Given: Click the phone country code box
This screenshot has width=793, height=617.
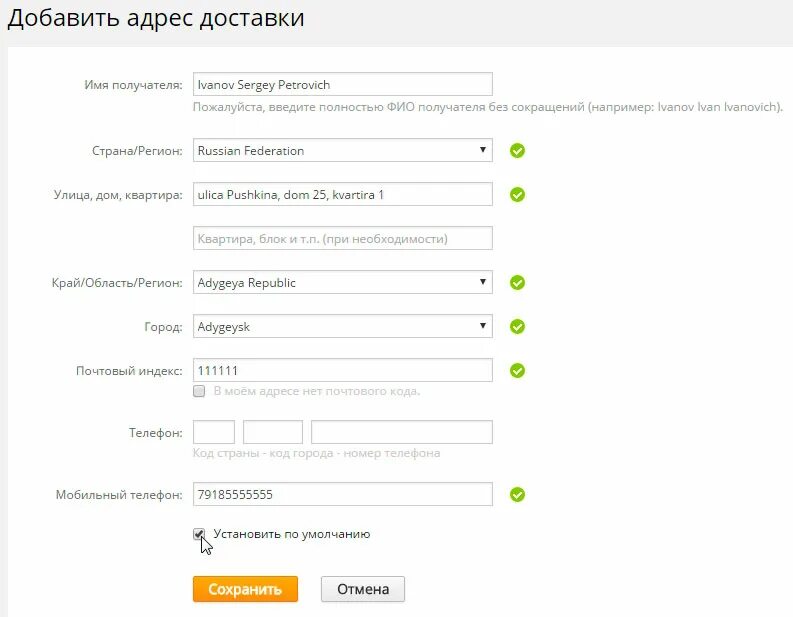Looking at the screenshot, I should pos(214,432).
